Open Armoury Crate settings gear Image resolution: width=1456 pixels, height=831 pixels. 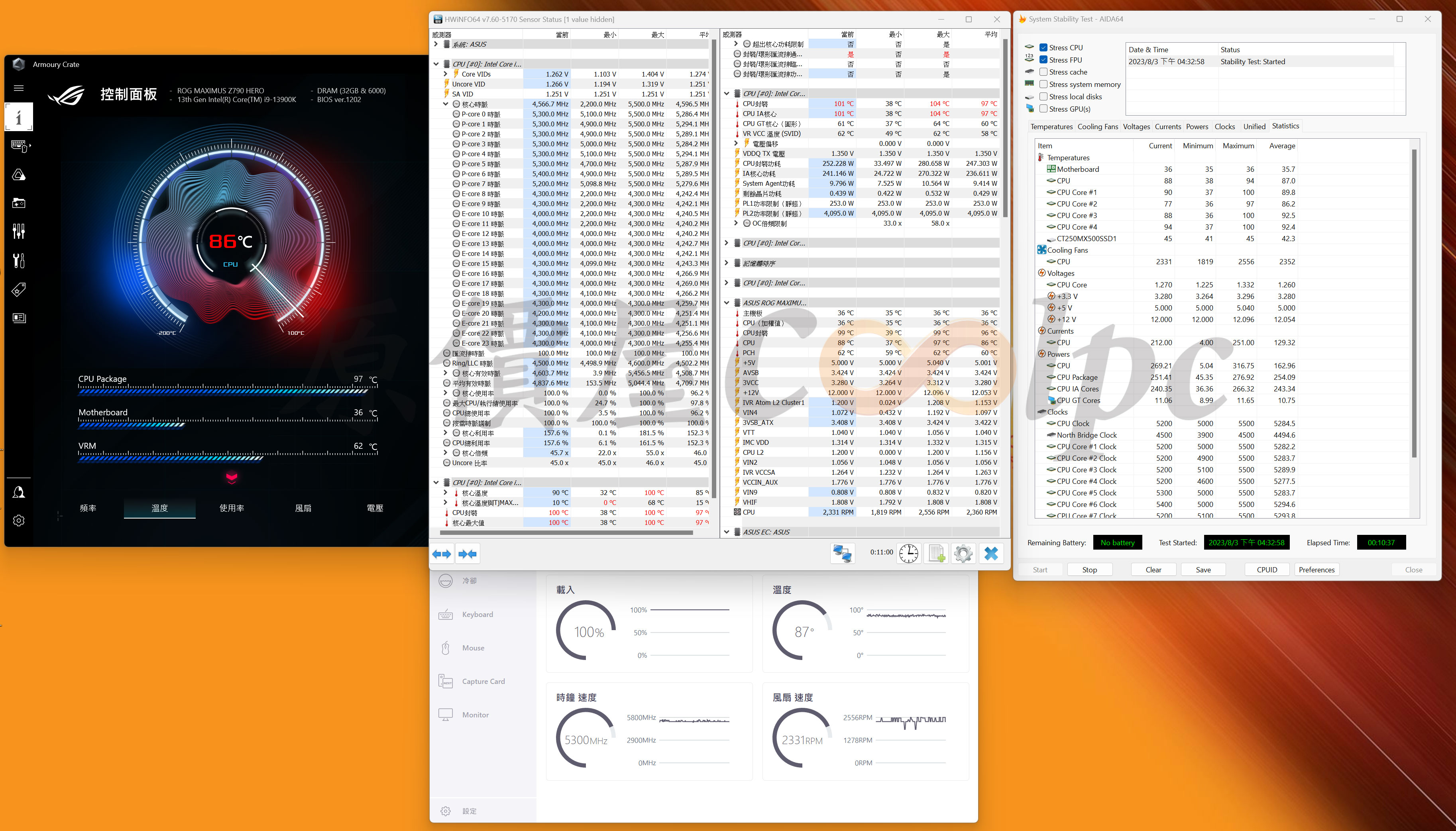pyautogui.click(x=19, y=521)
